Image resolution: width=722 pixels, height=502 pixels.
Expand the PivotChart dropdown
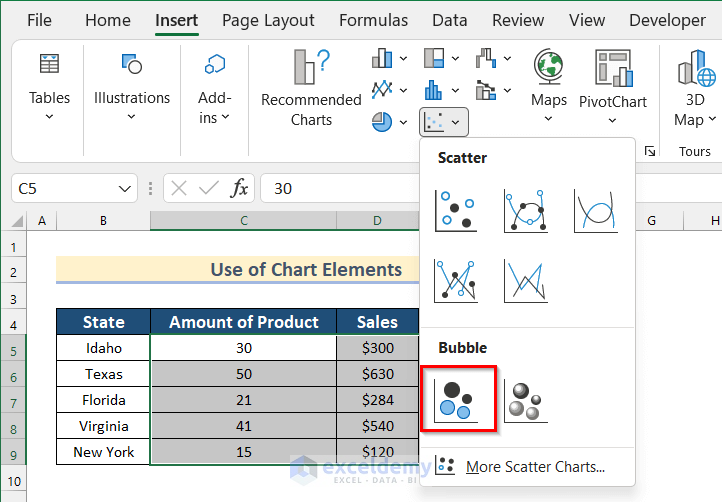[612, 120]
